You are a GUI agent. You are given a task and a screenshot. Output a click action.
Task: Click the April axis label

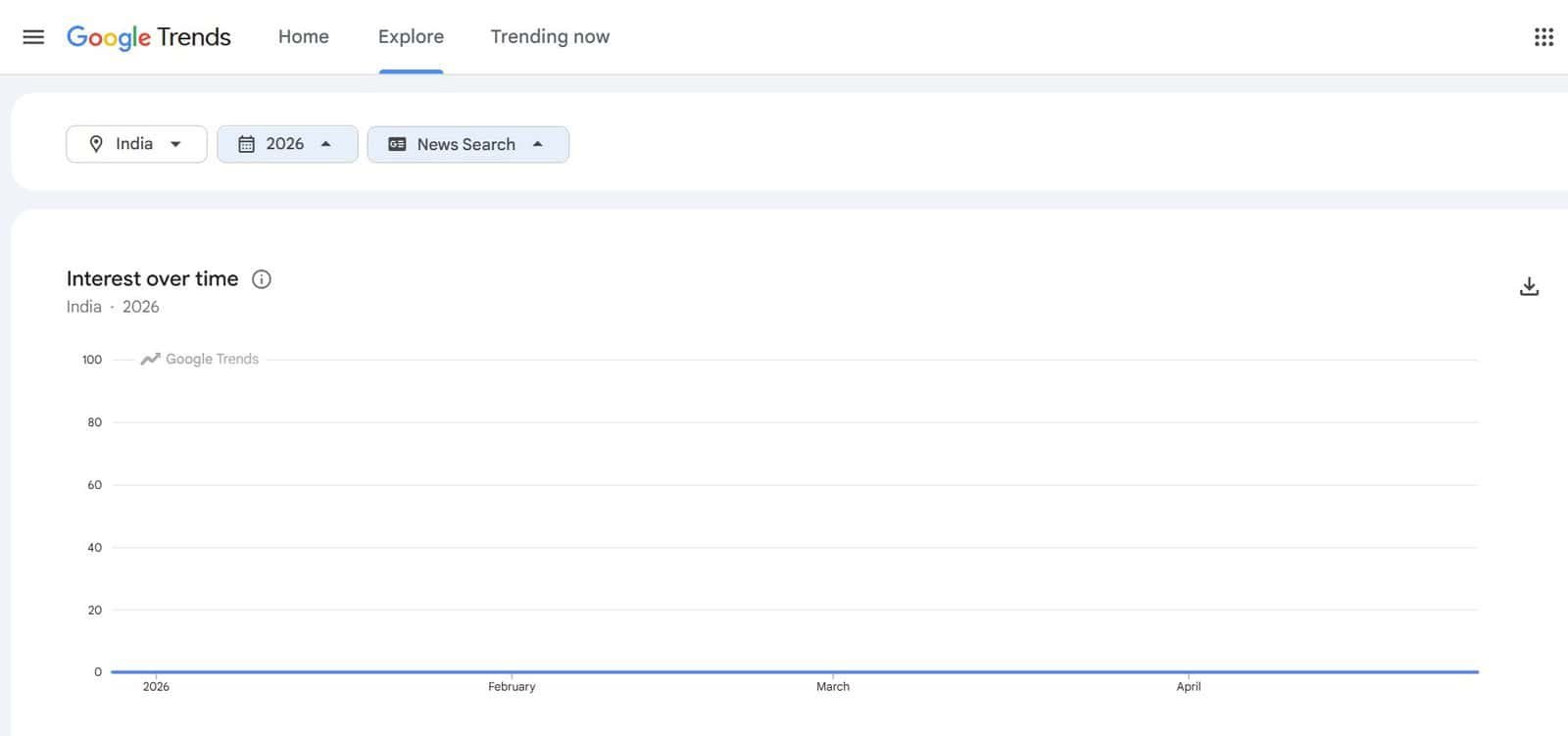[x=1189, y=687]
